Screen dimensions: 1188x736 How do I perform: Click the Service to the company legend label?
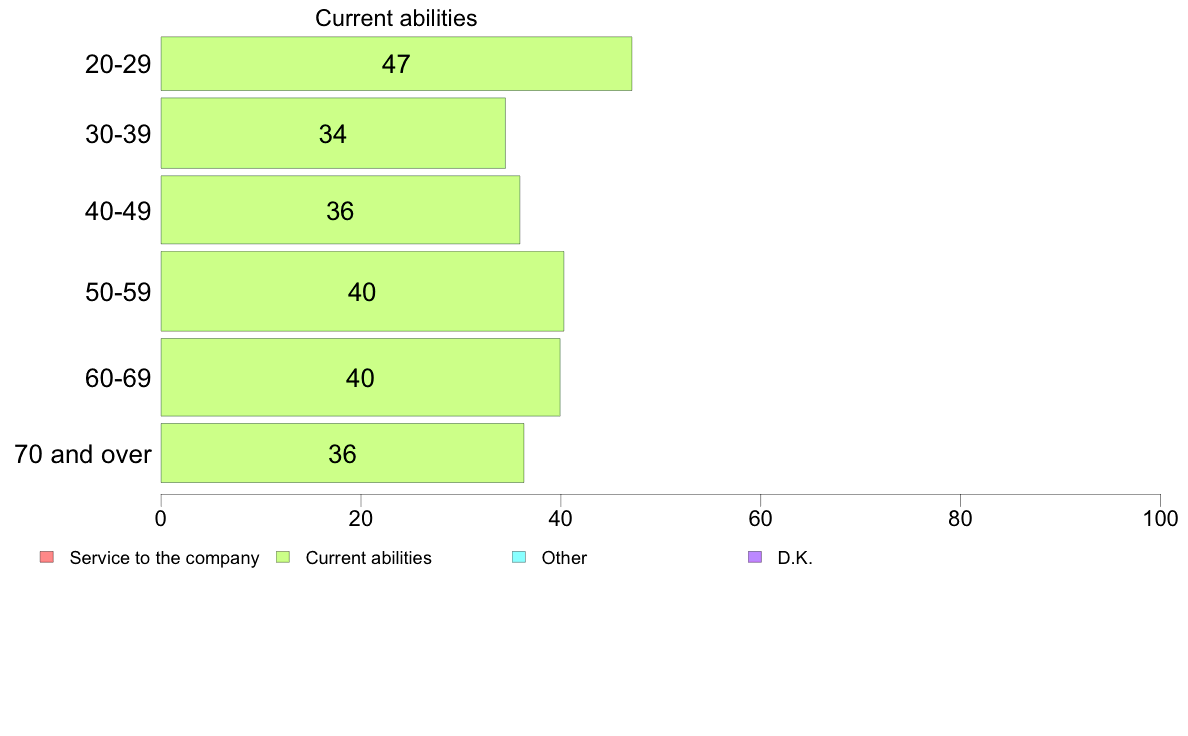[164, 558]
